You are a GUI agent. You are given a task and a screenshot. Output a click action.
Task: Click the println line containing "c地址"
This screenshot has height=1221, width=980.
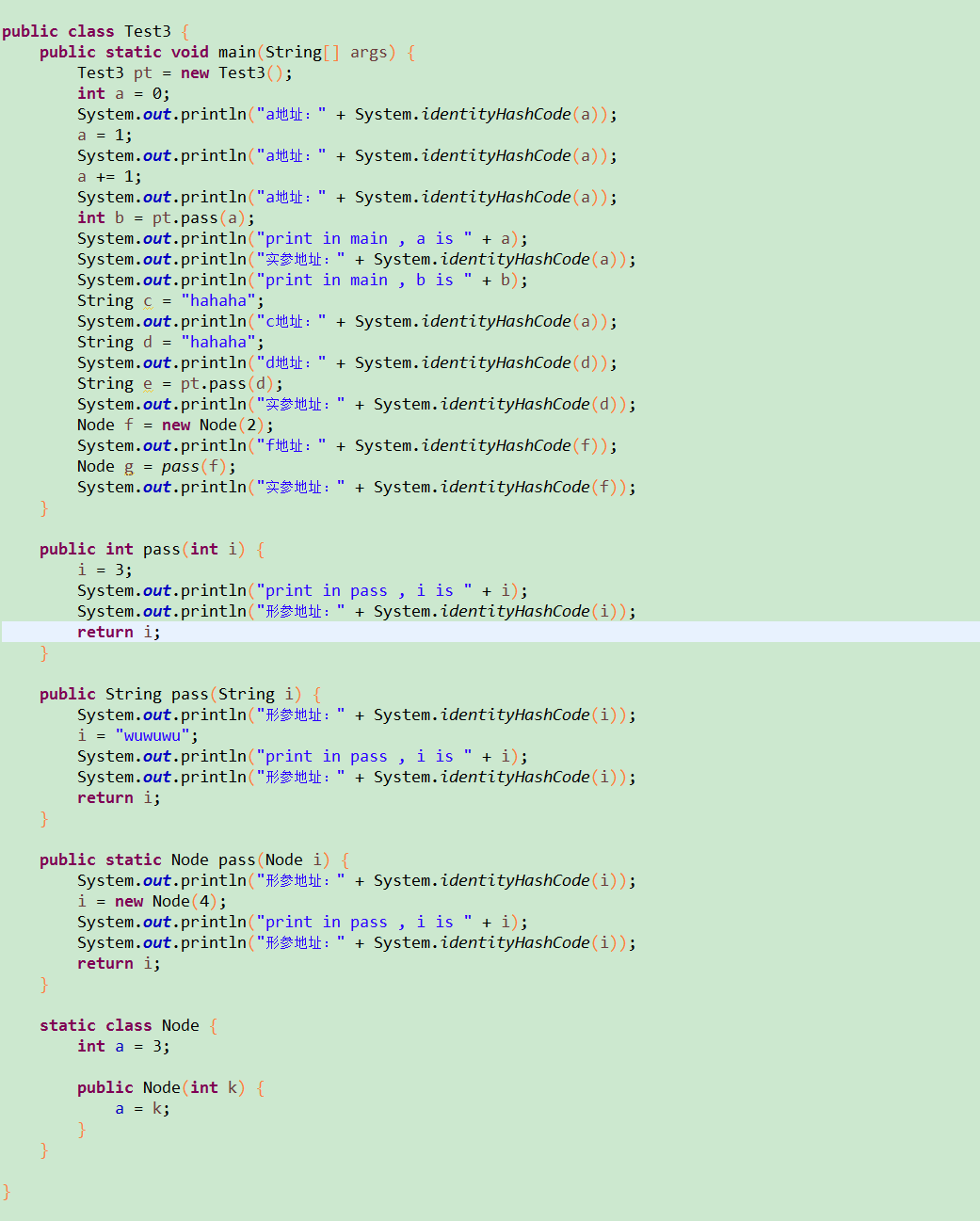point(347,321)
